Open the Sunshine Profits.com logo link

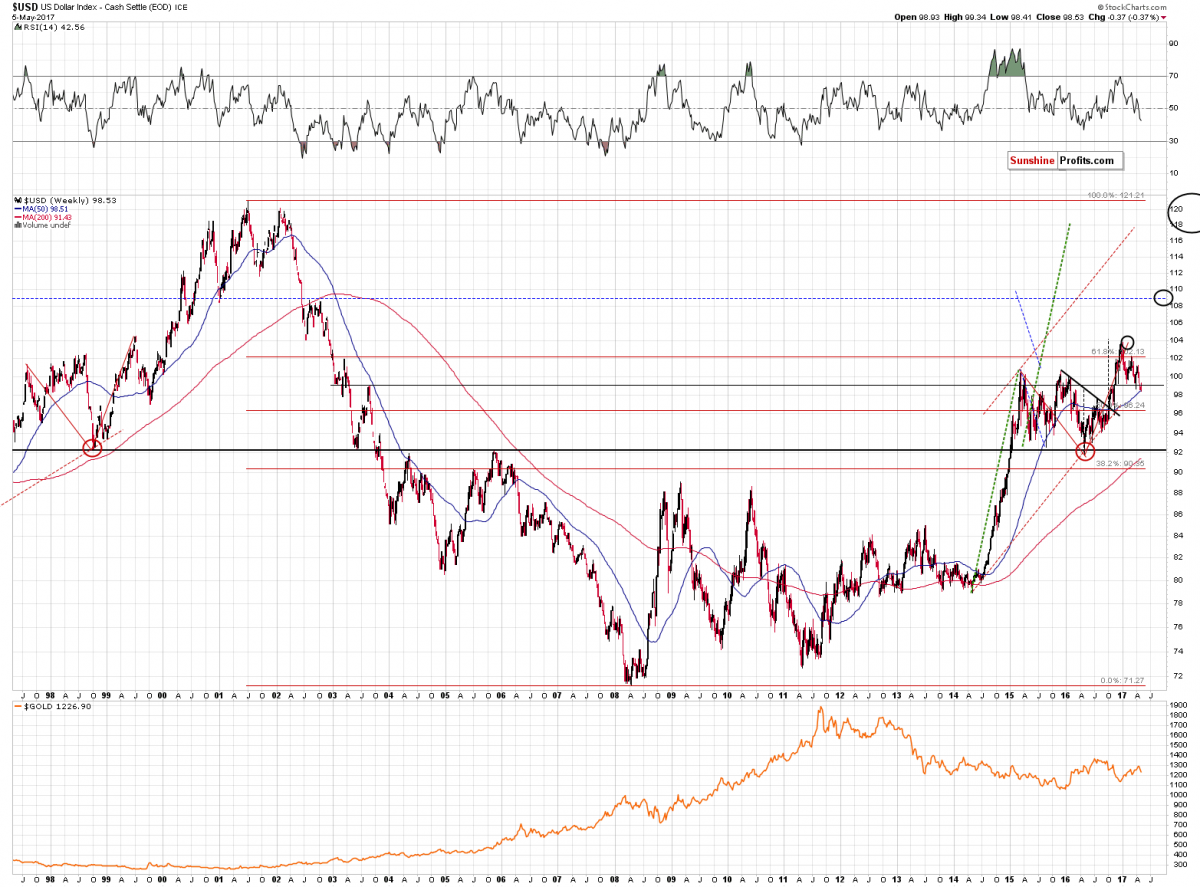(1064, 160)
